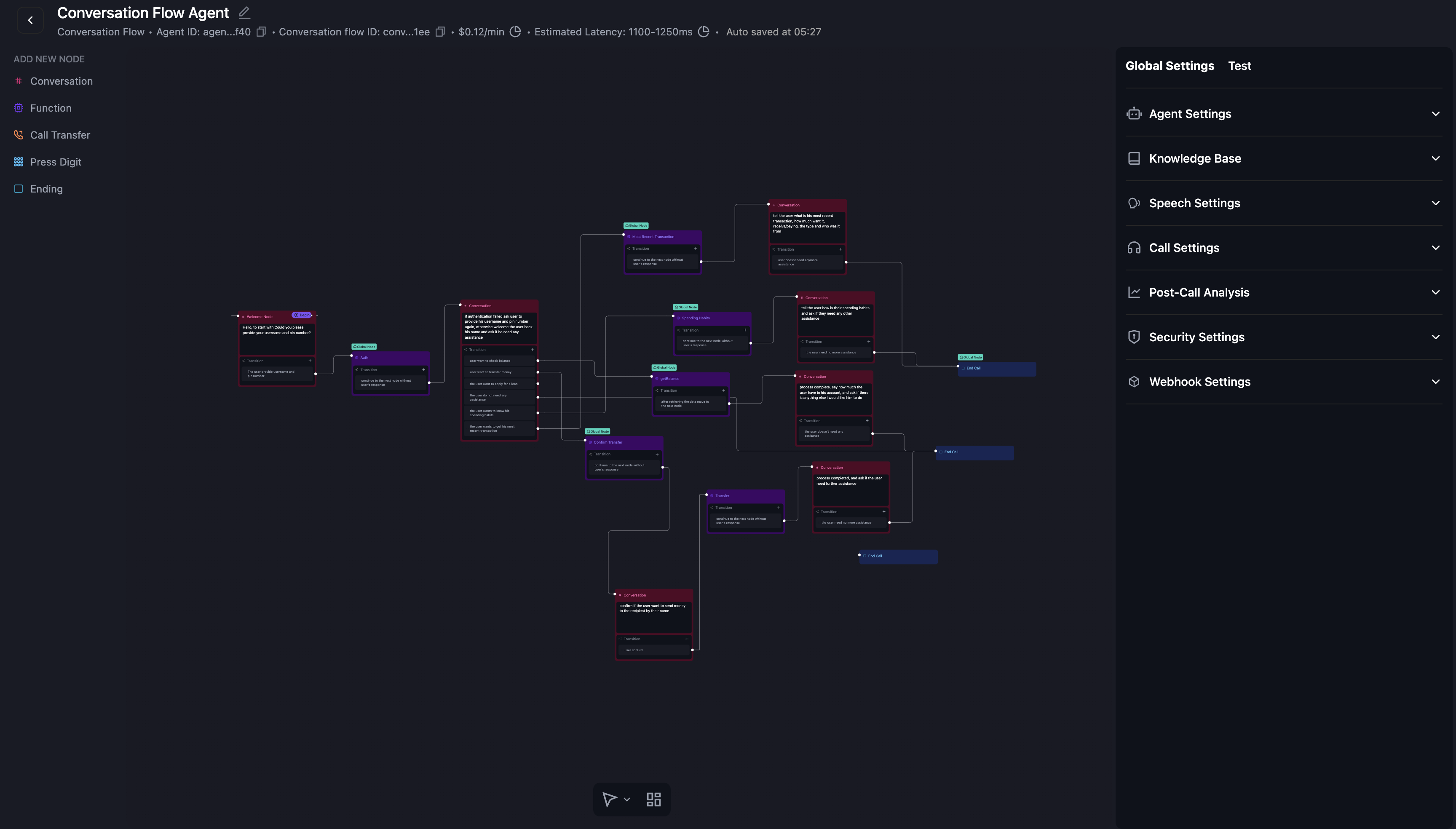Image resolution: width=1456 pixels, height=829 pixels.
Task: Select the Global Settings tab
Action: 1170,66
